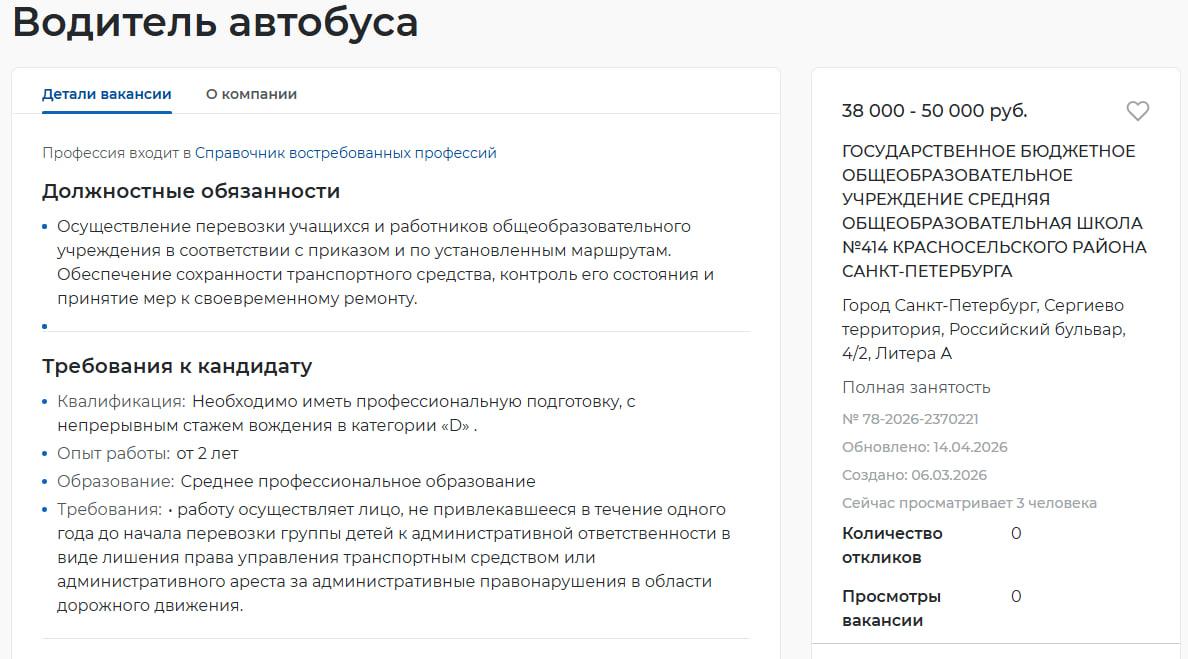Viewport: 1188px width, 659px height.
Task: Select the «Детали вакансии» tab
Action: pos(107,94)
